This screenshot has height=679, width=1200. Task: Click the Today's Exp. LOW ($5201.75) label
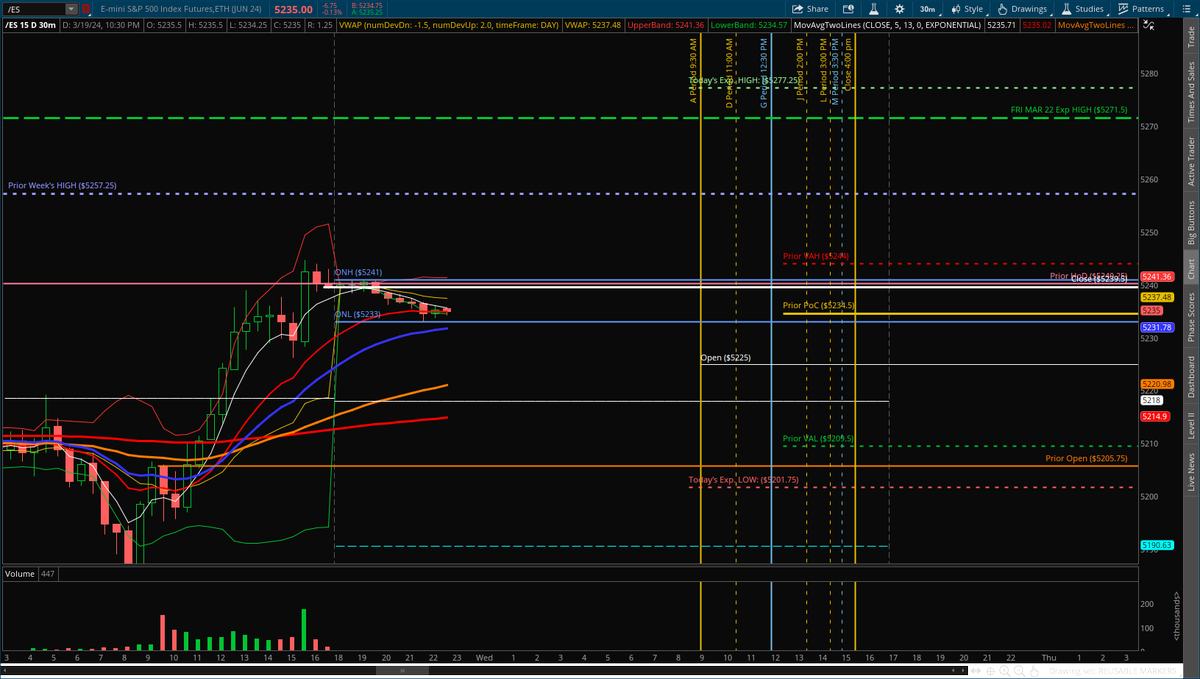pos(743,480)
